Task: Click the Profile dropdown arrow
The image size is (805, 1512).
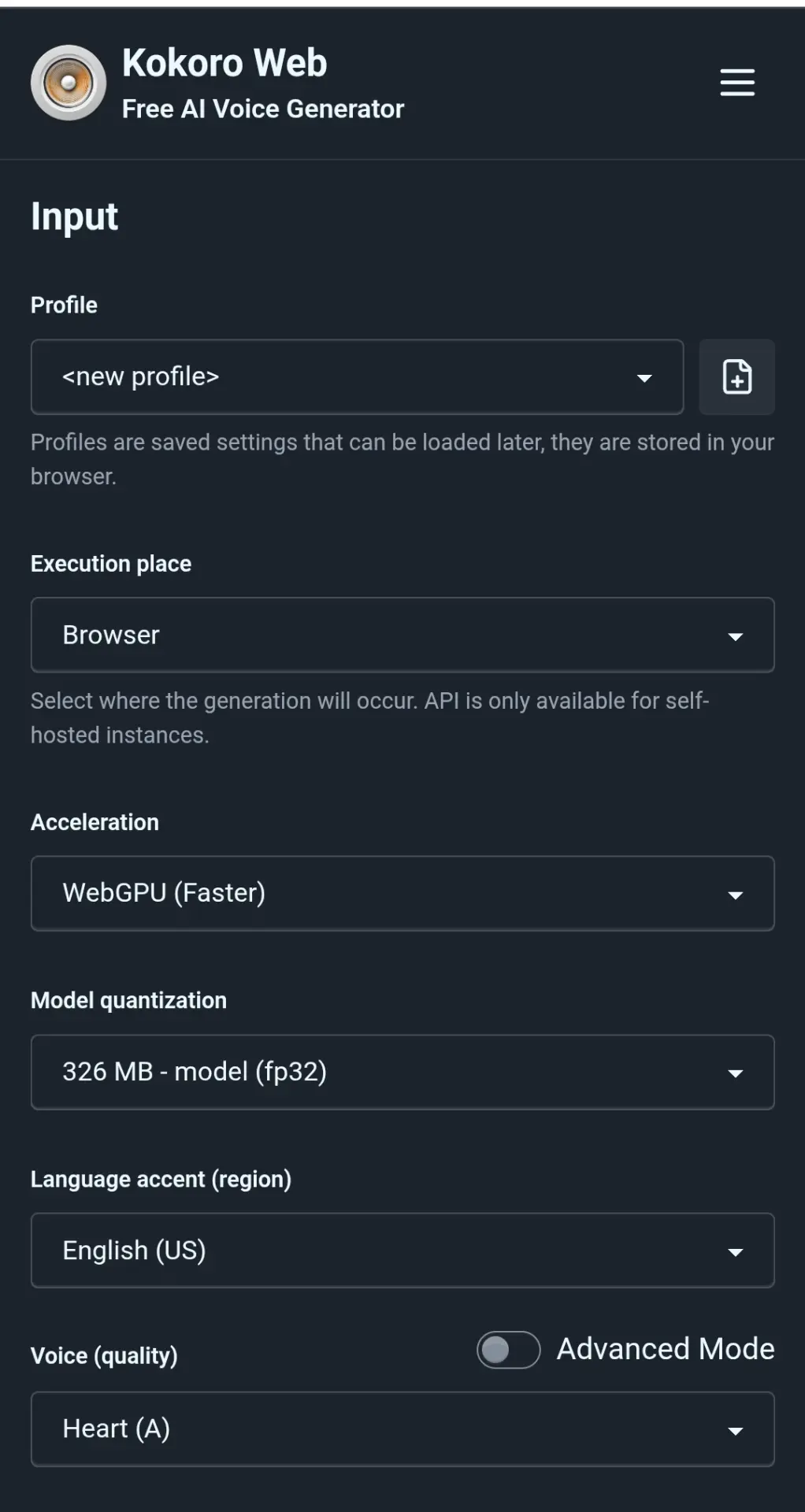Action: (x=644, y=379)
